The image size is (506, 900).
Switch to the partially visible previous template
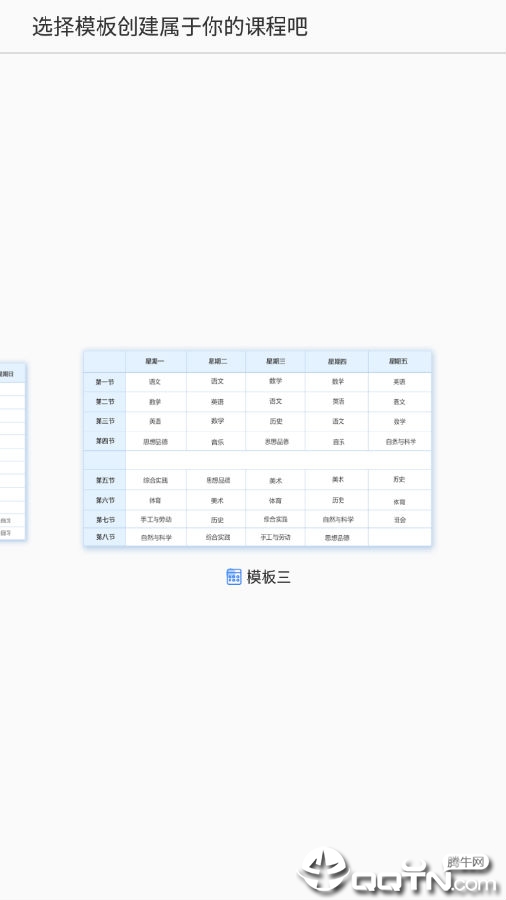[13, 451]
